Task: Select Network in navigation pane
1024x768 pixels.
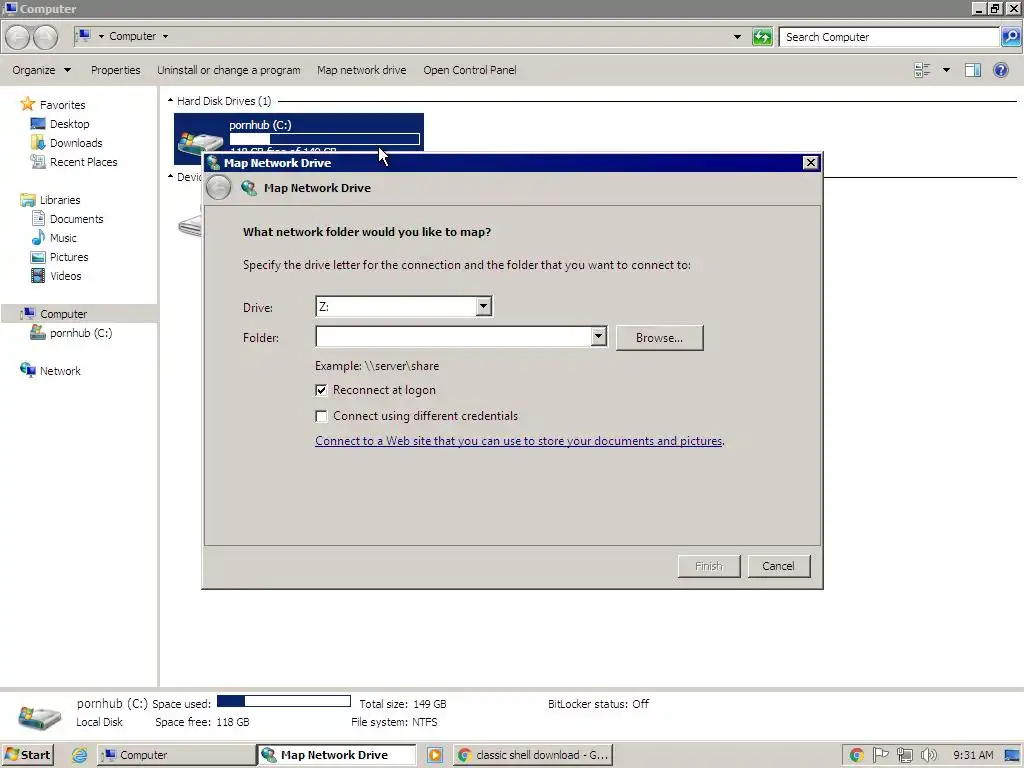Action: [59, 370]
